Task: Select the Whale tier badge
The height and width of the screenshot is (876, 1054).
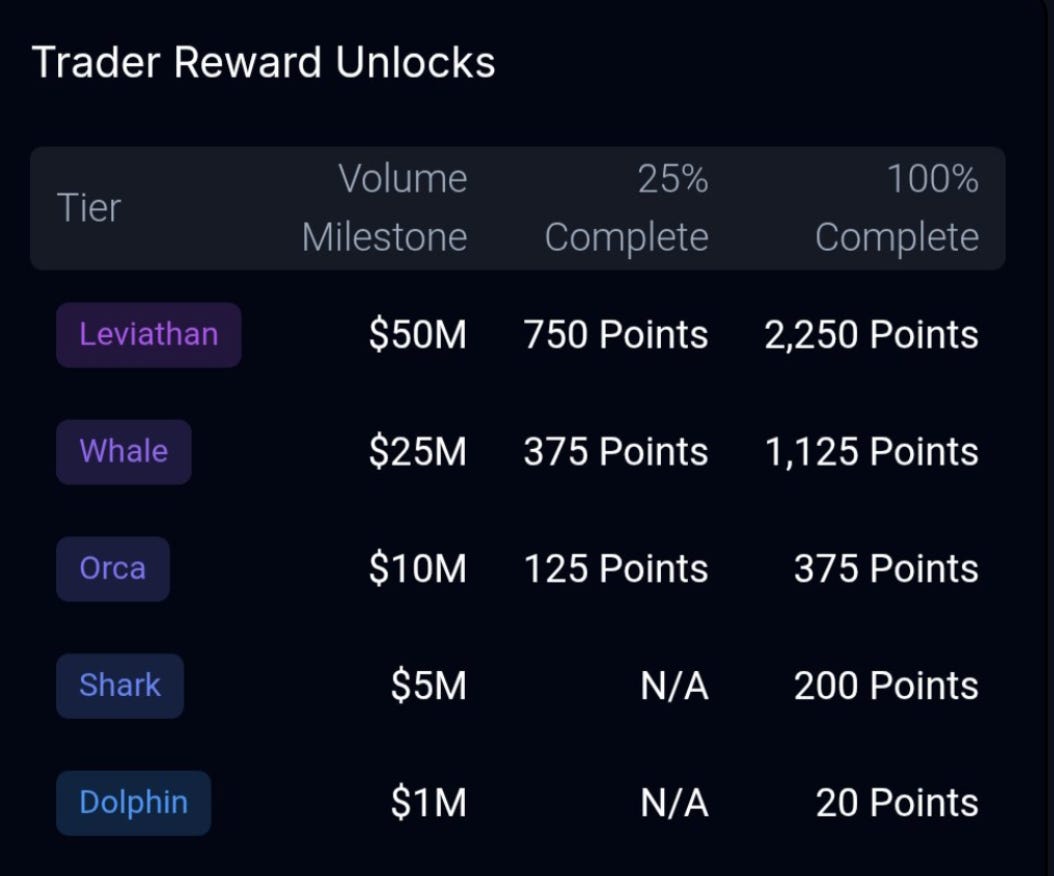Action: [124, 451]
